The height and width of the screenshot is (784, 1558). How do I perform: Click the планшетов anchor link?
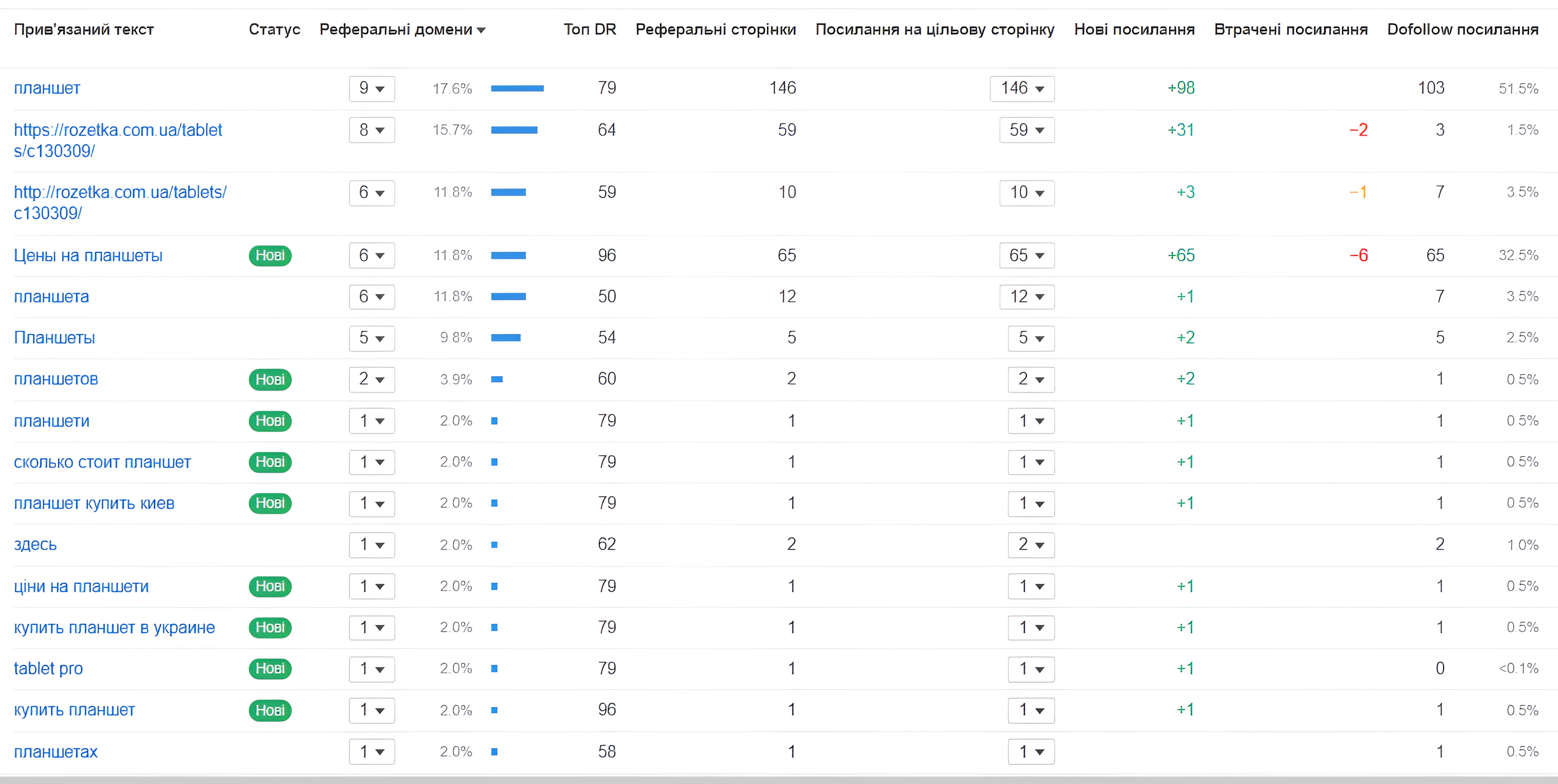pyautogui.click(x=56, y=379)
